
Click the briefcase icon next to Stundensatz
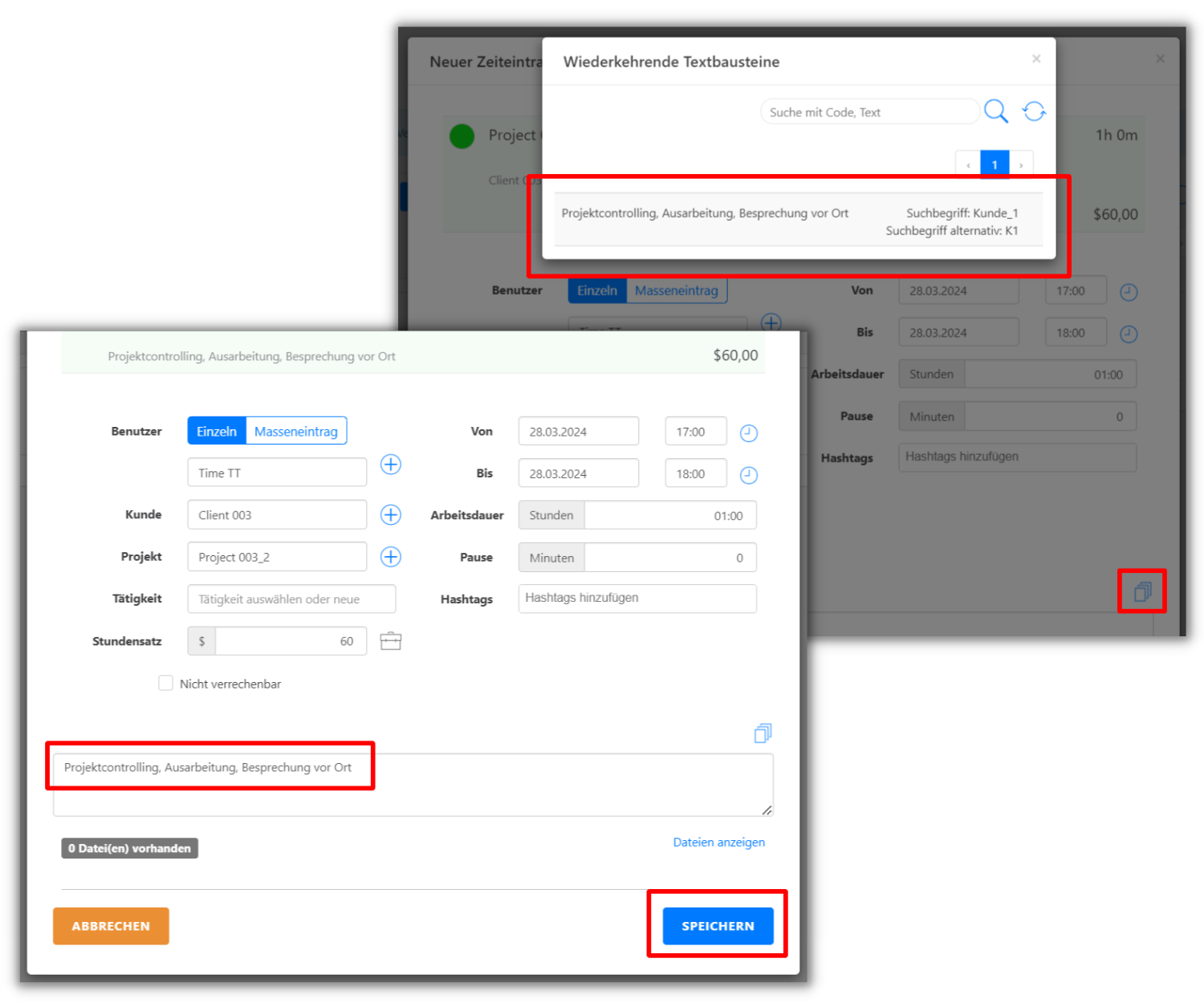coord(391,641)
